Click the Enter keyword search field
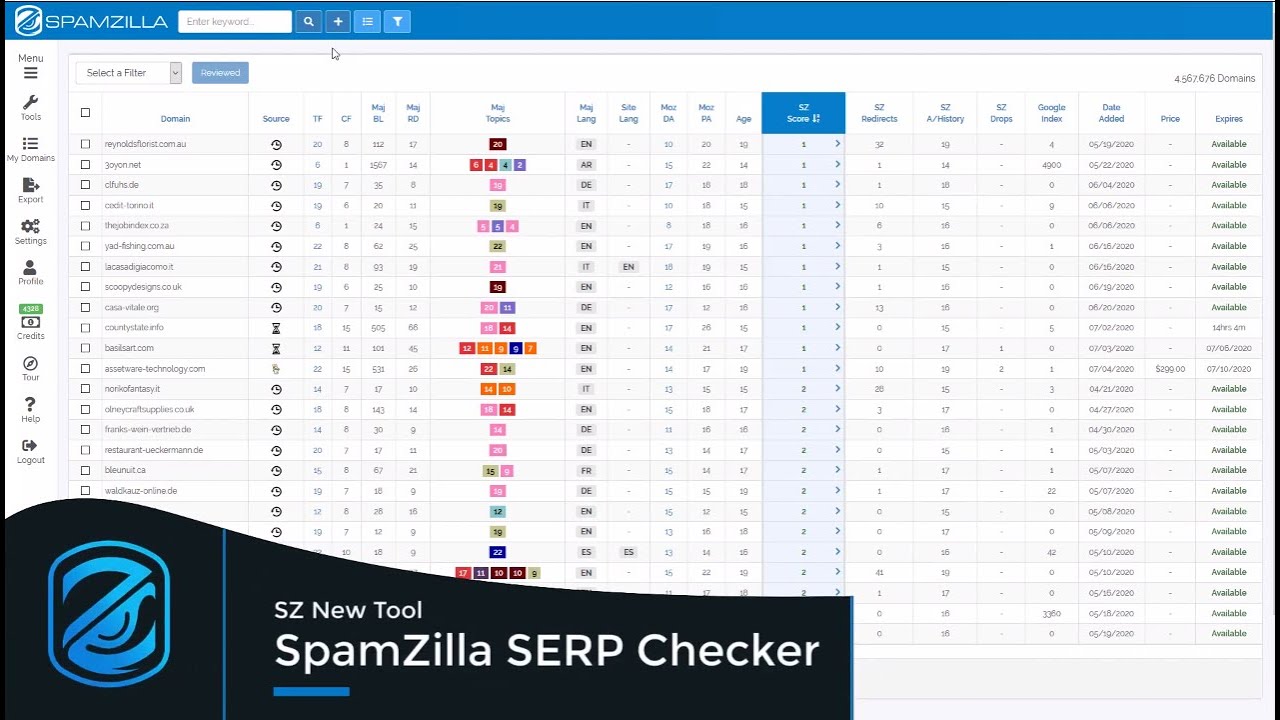1280x720 pixels. click(235, 21)
